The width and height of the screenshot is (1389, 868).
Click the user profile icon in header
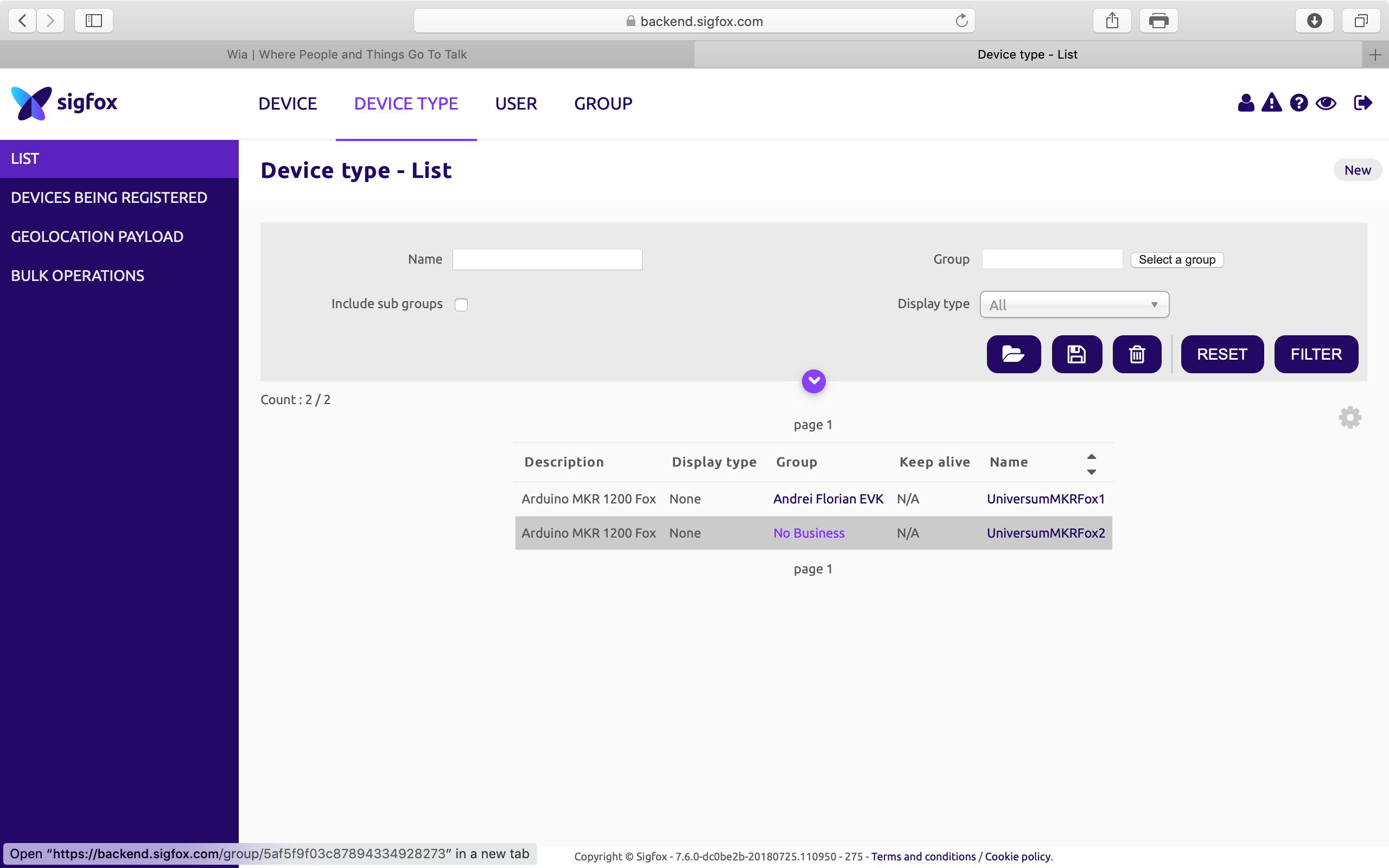[x=1246, y=103]
